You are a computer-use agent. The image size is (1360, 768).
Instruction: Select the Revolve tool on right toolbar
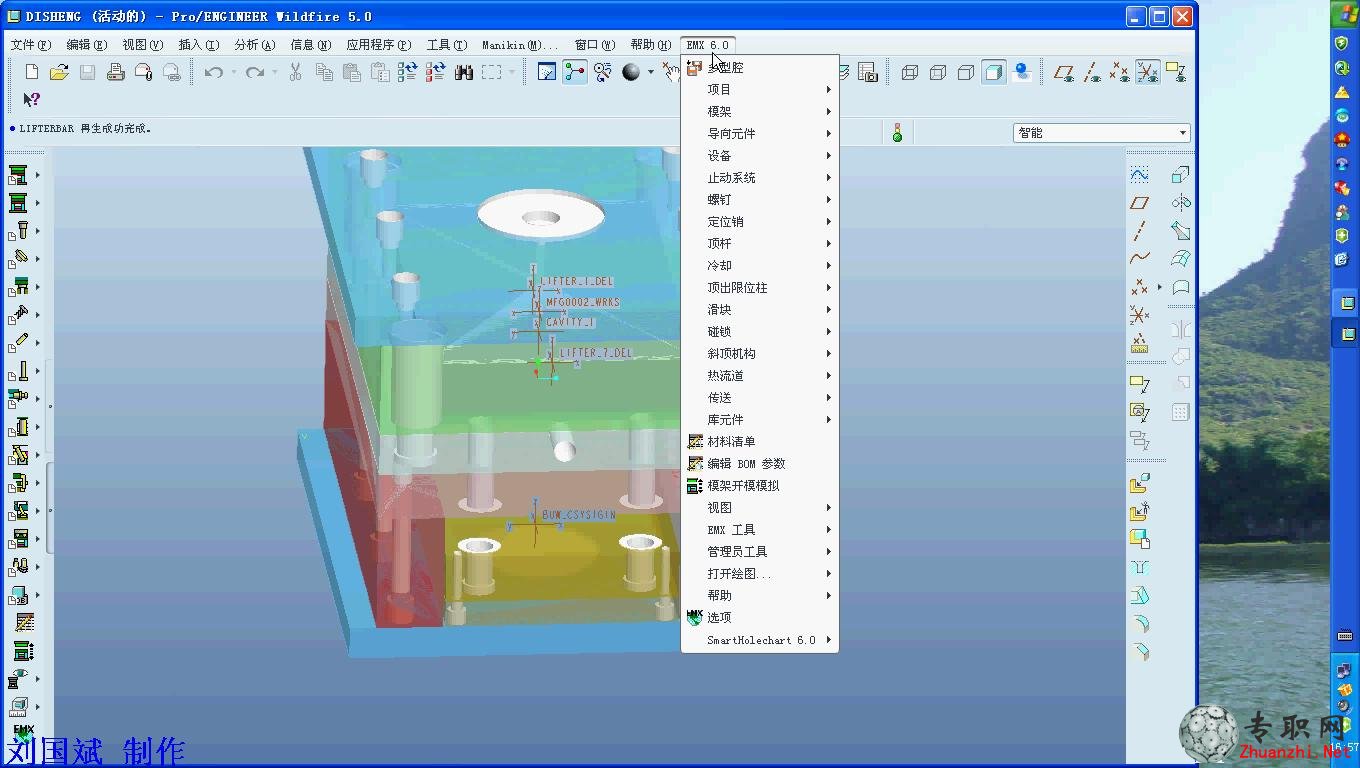[1181, 203]
